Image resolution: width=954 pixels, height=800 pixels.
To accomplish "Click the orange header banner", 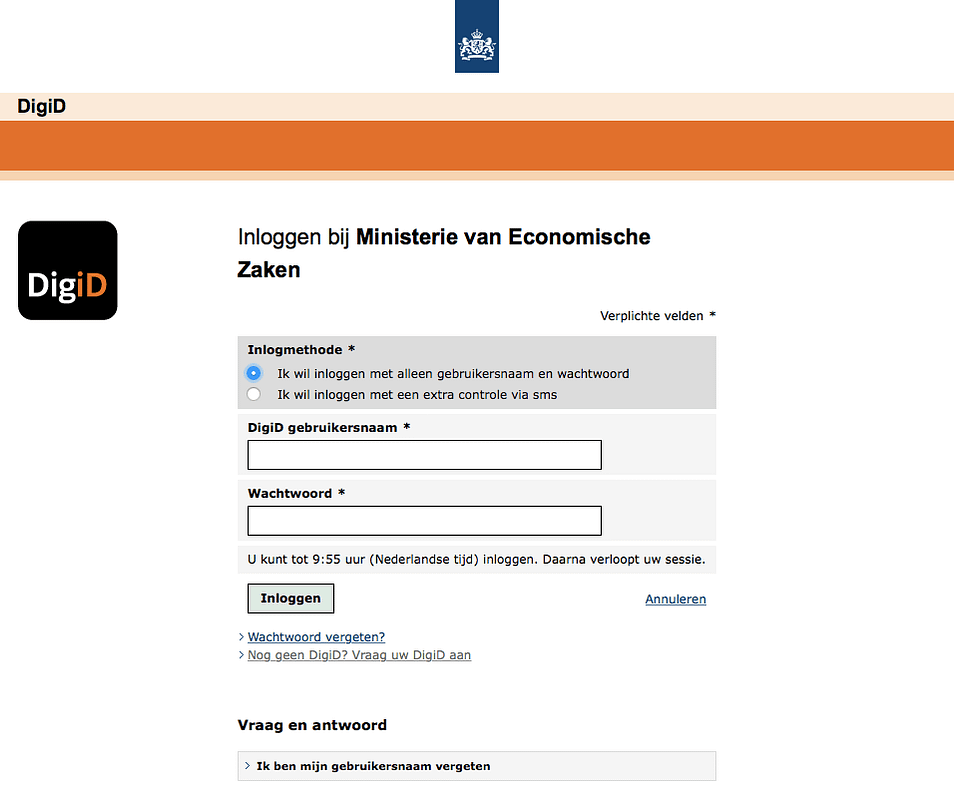I will click(477, 146).
